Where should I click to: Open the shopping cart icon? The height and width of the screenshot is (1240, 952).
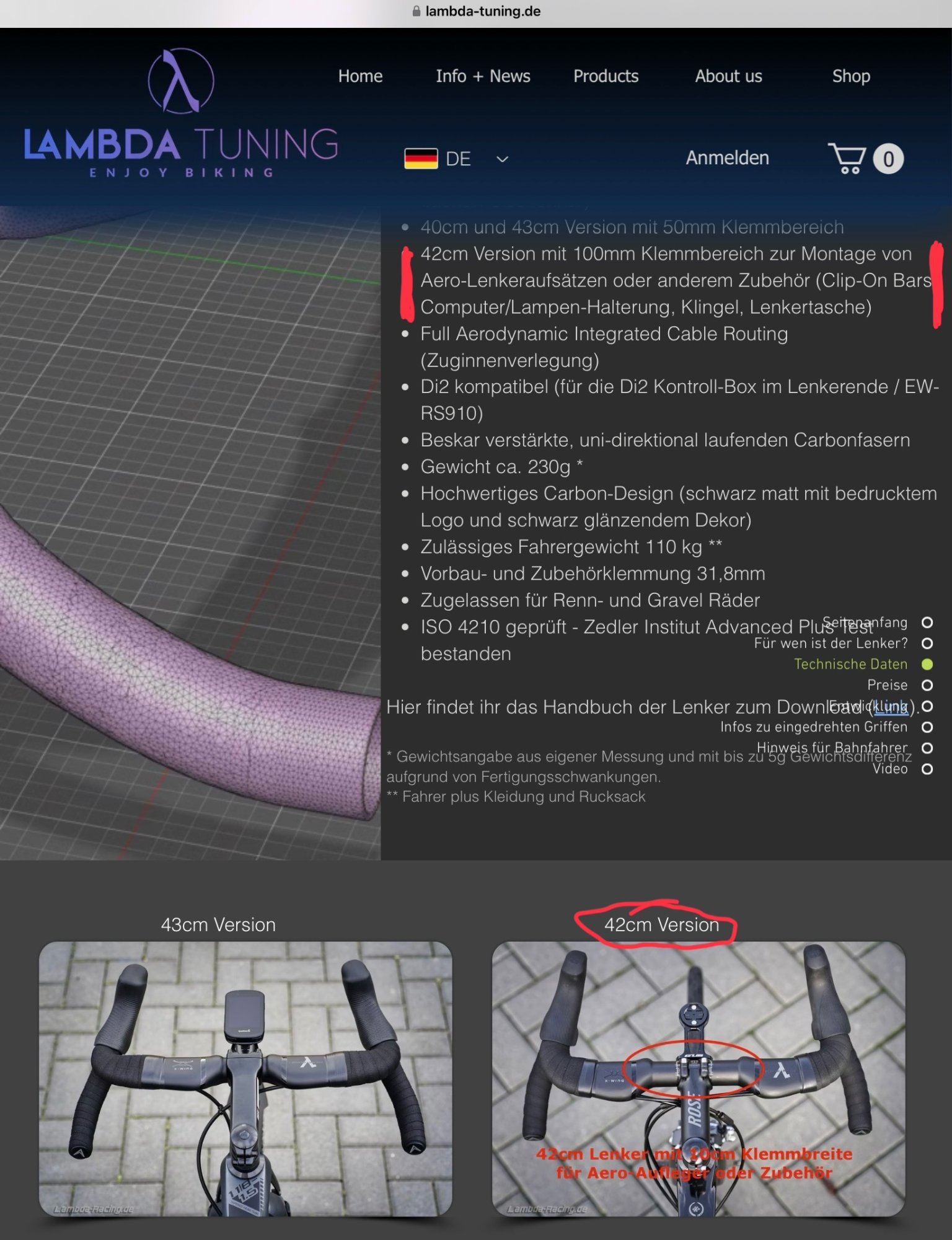[847, 159]
